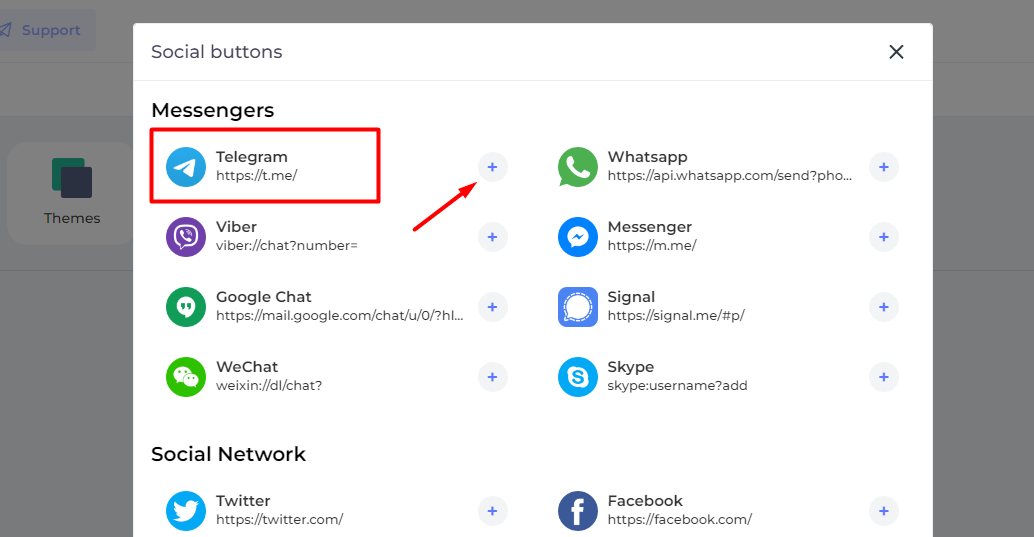Screen dimensions: 1034x537
Task: Select the Twitter label text
Action: tap(243, 501)
